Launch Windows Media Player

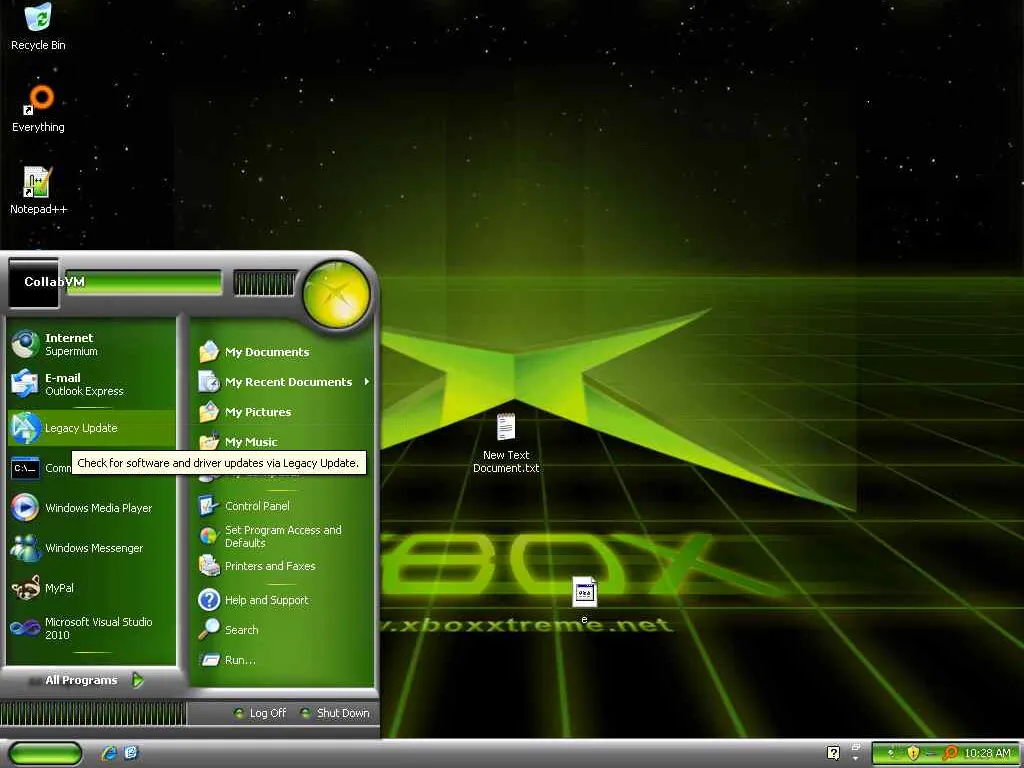[x=91, y=507]
